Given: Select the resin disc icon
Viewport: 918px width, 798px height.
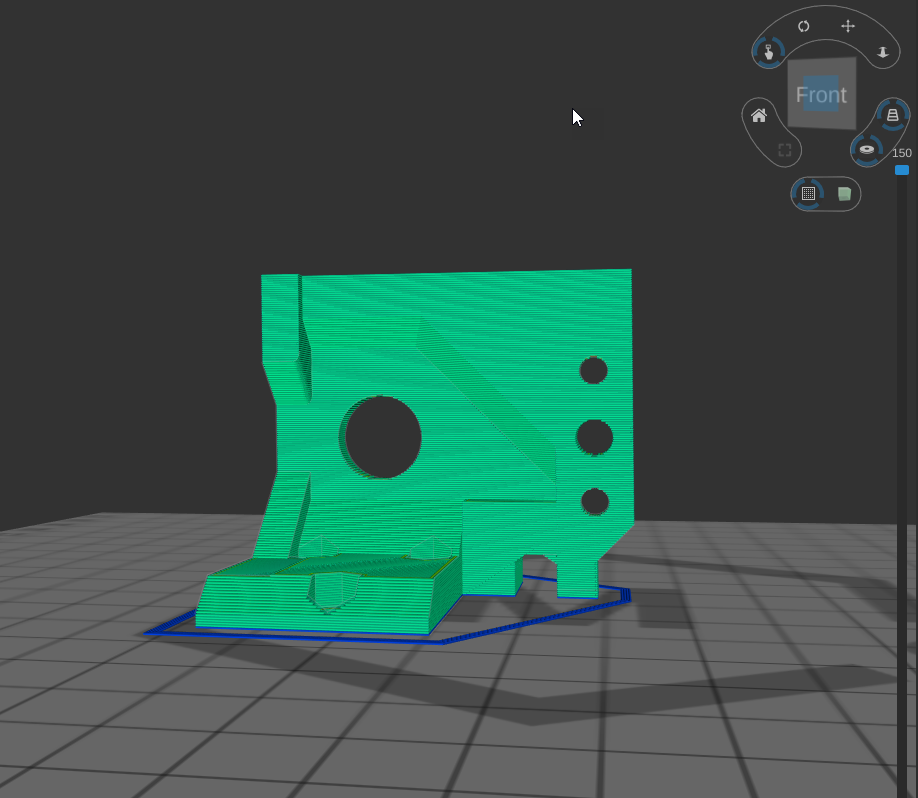Looking at the screenshot, I should pyautogui.click(x=866, y=149).
